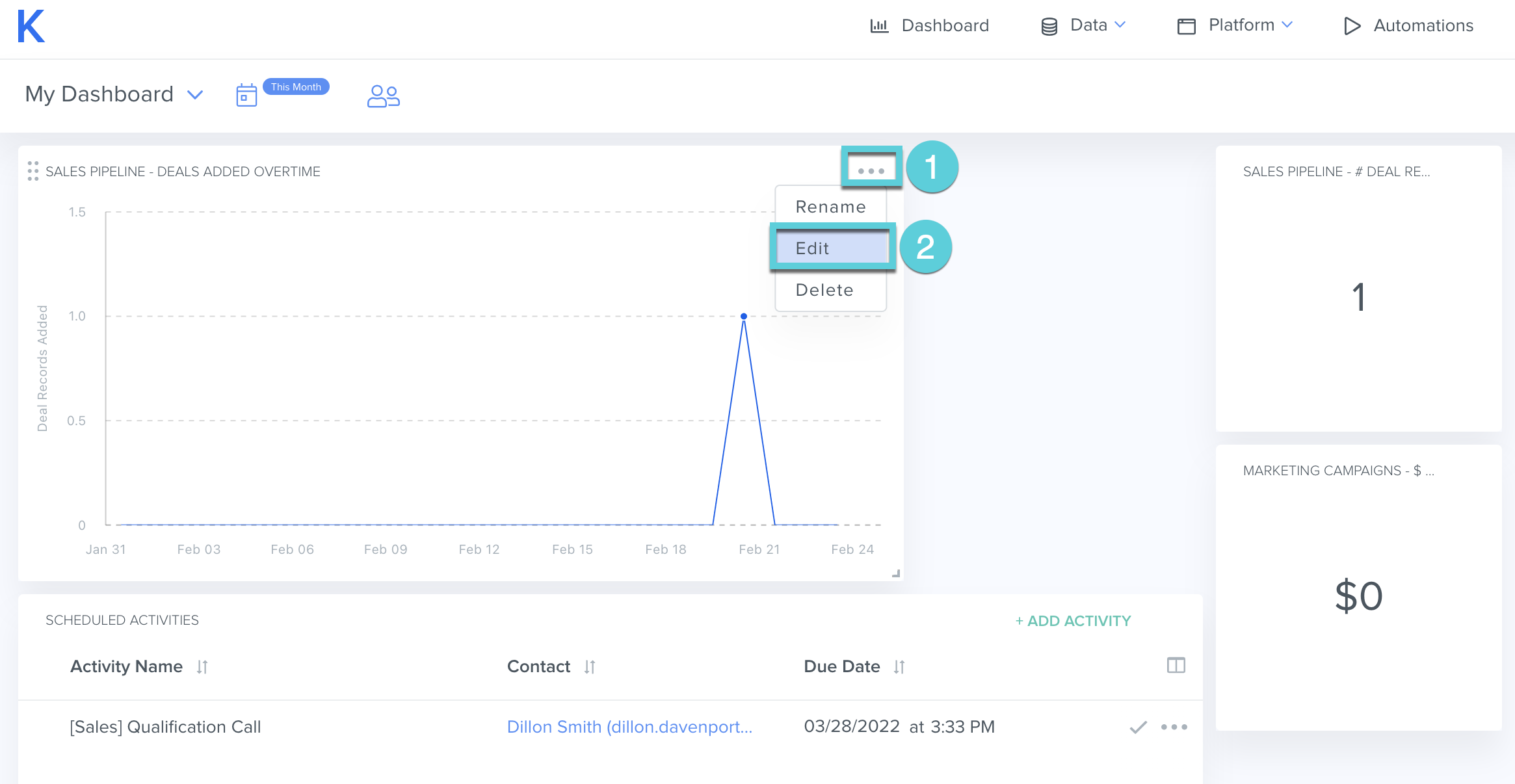Open Qualification Call row more options
The image size is (1515, 784).
pyautogui.click(x=1174, y=727)
